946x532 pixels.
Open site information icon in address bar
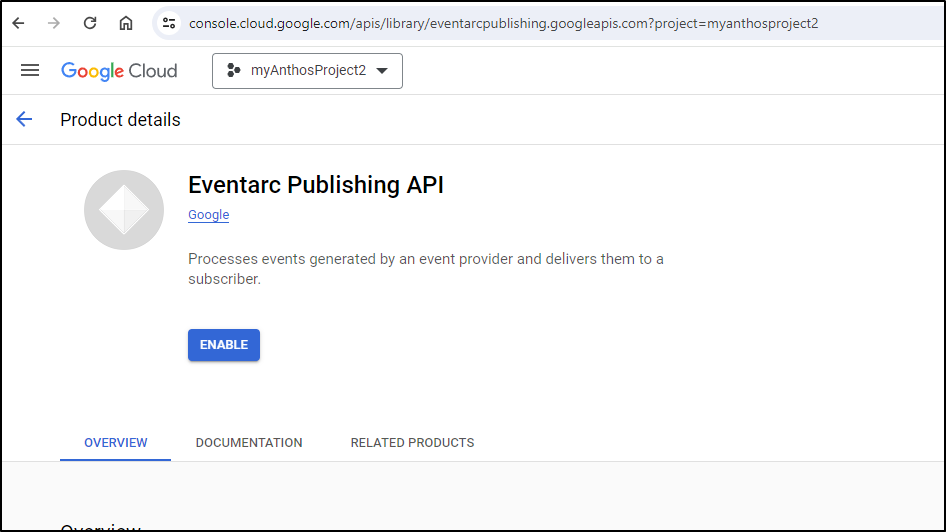click(169, 24)
